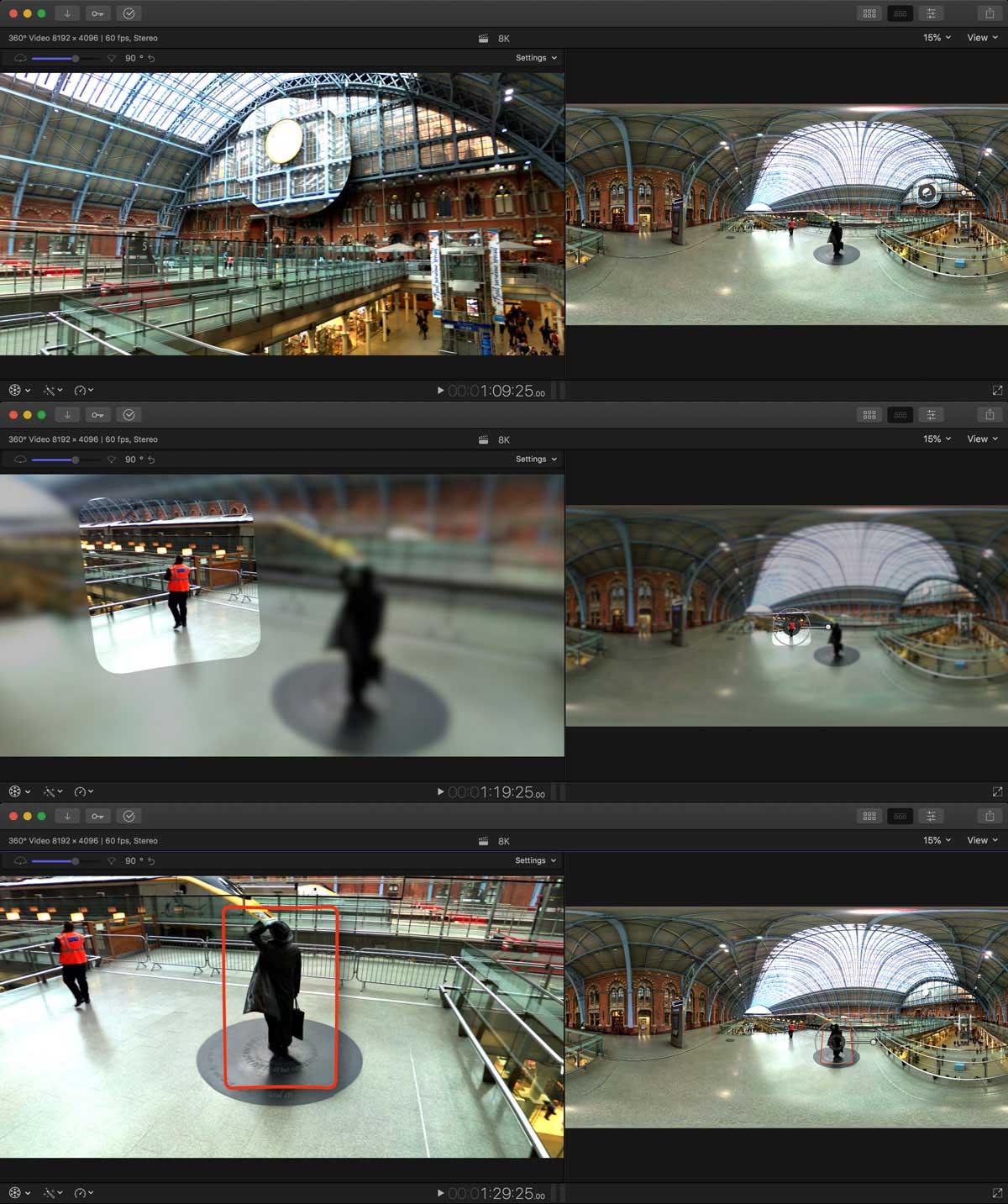Click the clapperboard icon beside 8K in the 1:19:25 window
Viewport: 1008px width, 1204px height.
click(484, 440)
